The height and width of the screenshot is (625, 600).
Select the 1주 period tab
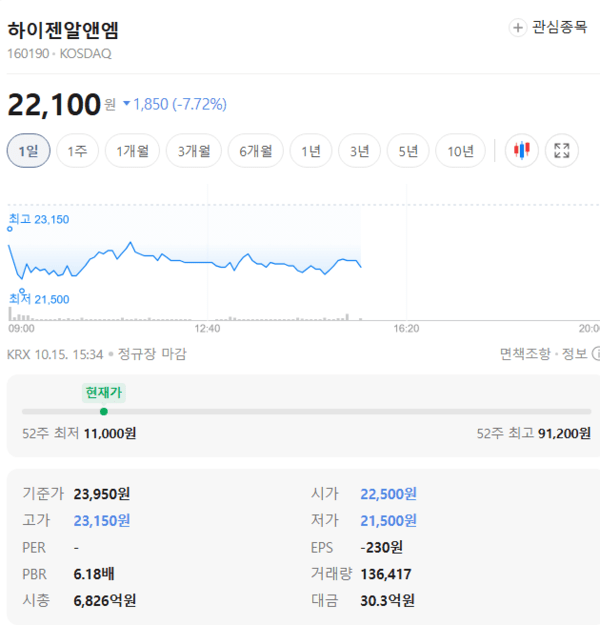pyautogui.click(x=77, y=151)
